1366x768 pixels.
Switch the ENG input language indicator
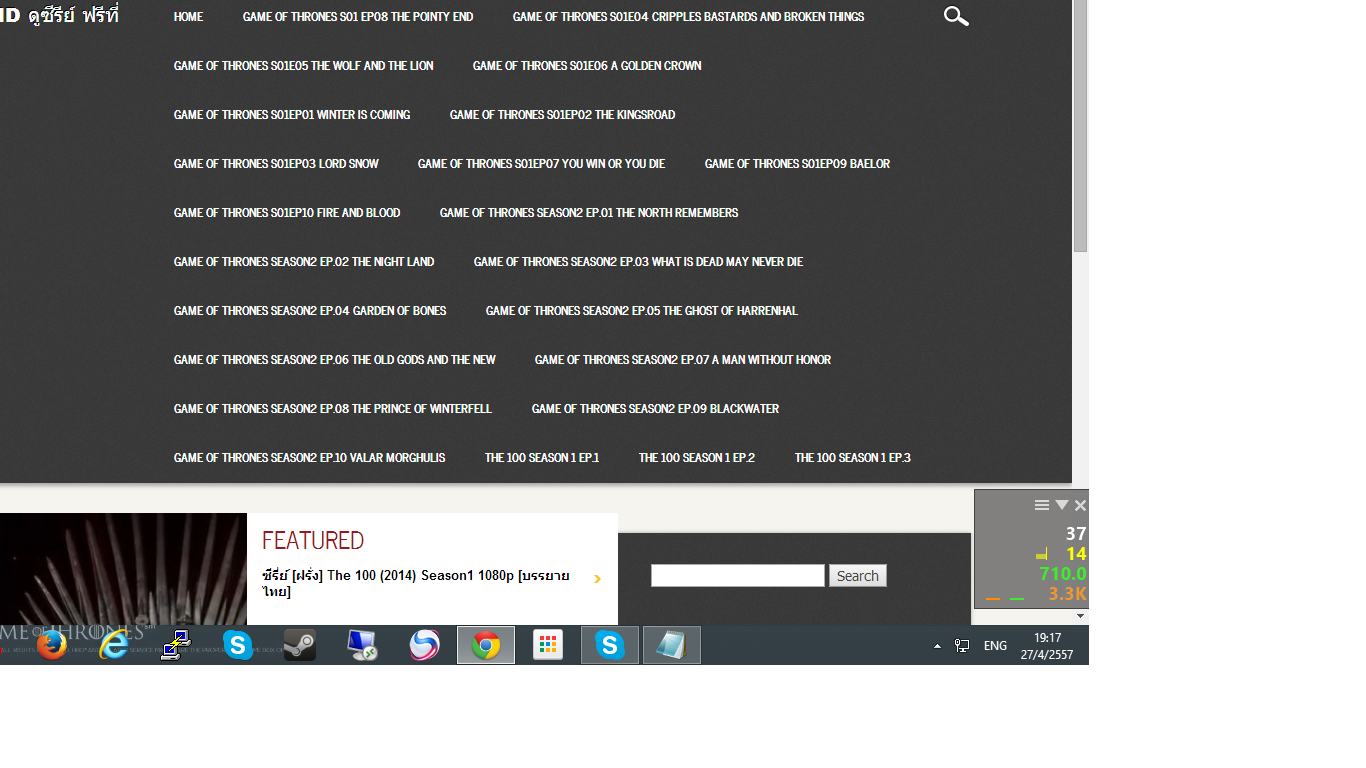click(995, 646)
